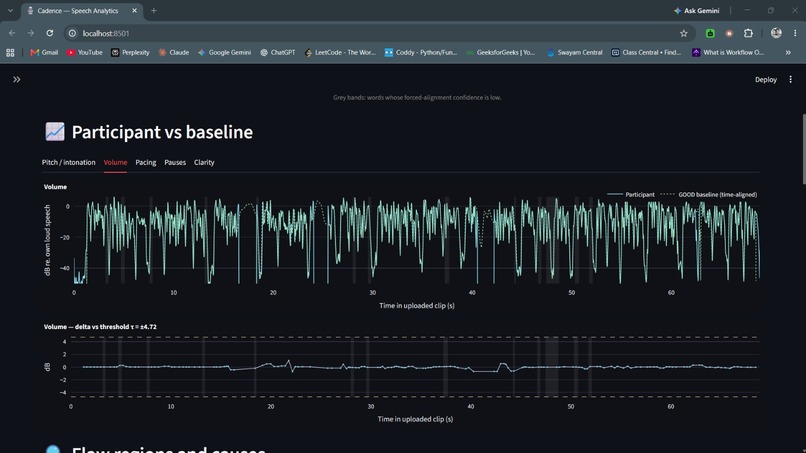Click Ask Gemini button
This screenshot has width=806, height=453.
697,11
